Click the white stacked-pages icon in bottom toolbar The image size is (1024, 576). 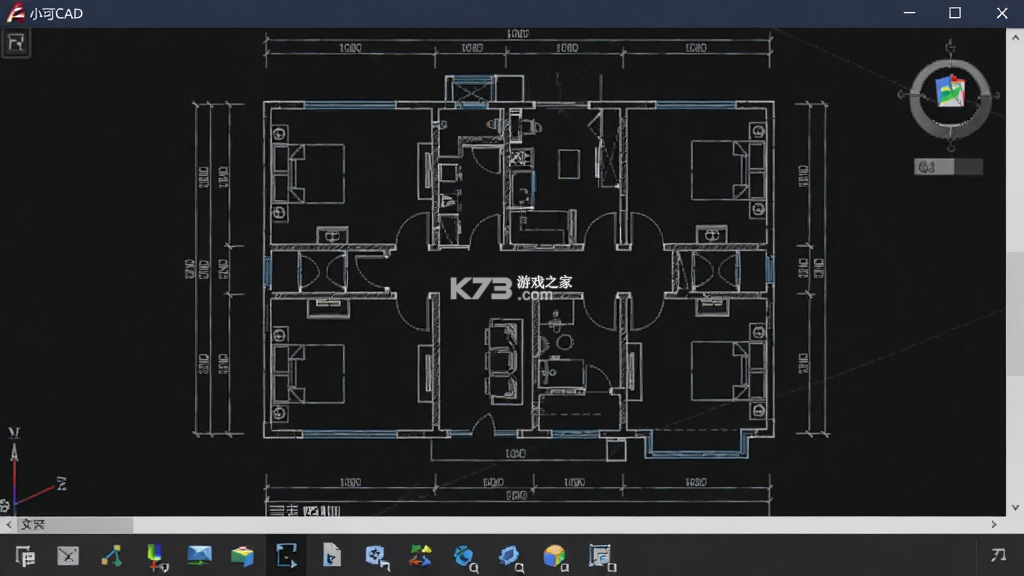pos(25,556)
